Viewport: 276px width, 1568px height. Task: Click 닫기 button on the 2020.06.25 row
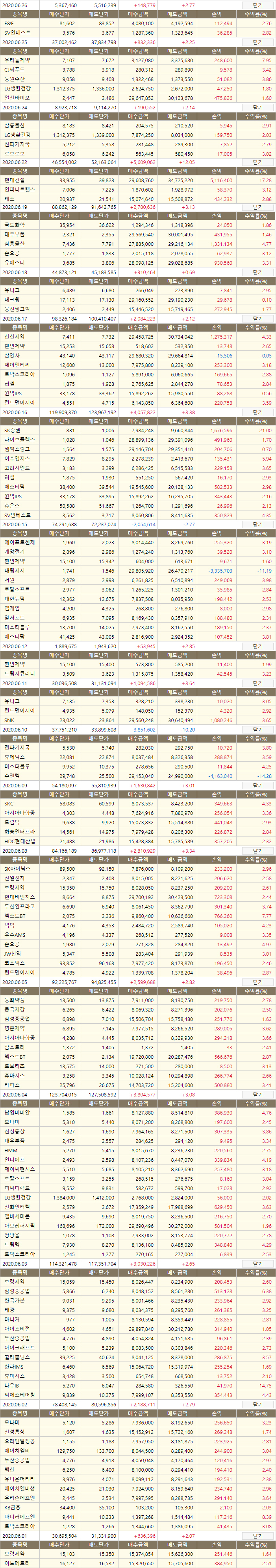pos(258,42)
